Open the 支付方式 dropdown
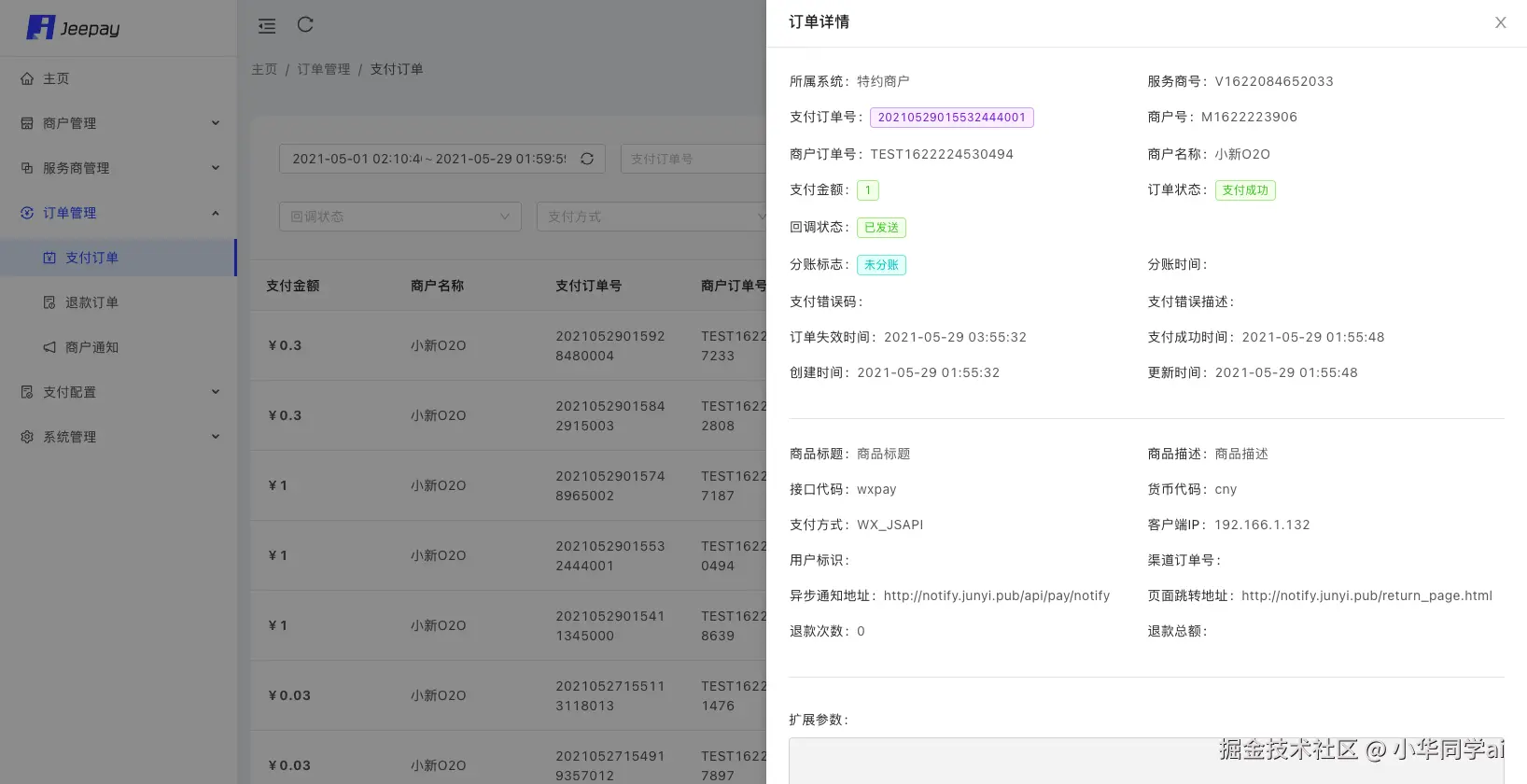The image size is (1527, 784). (x=651, y=217)
